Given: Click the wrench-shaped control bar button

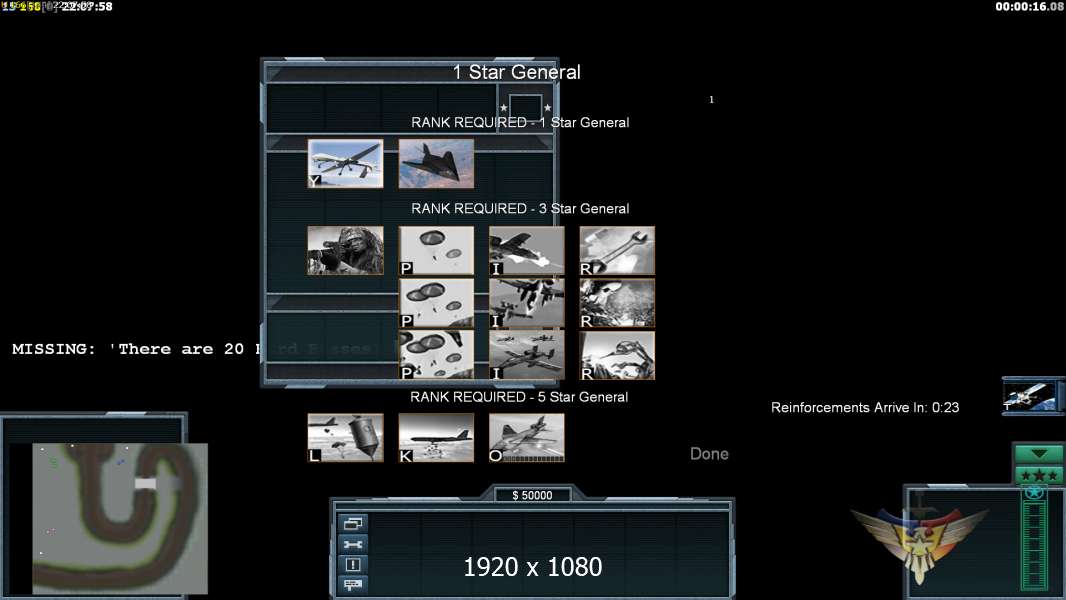Looking at the screenshot, I should pos(353,544).
